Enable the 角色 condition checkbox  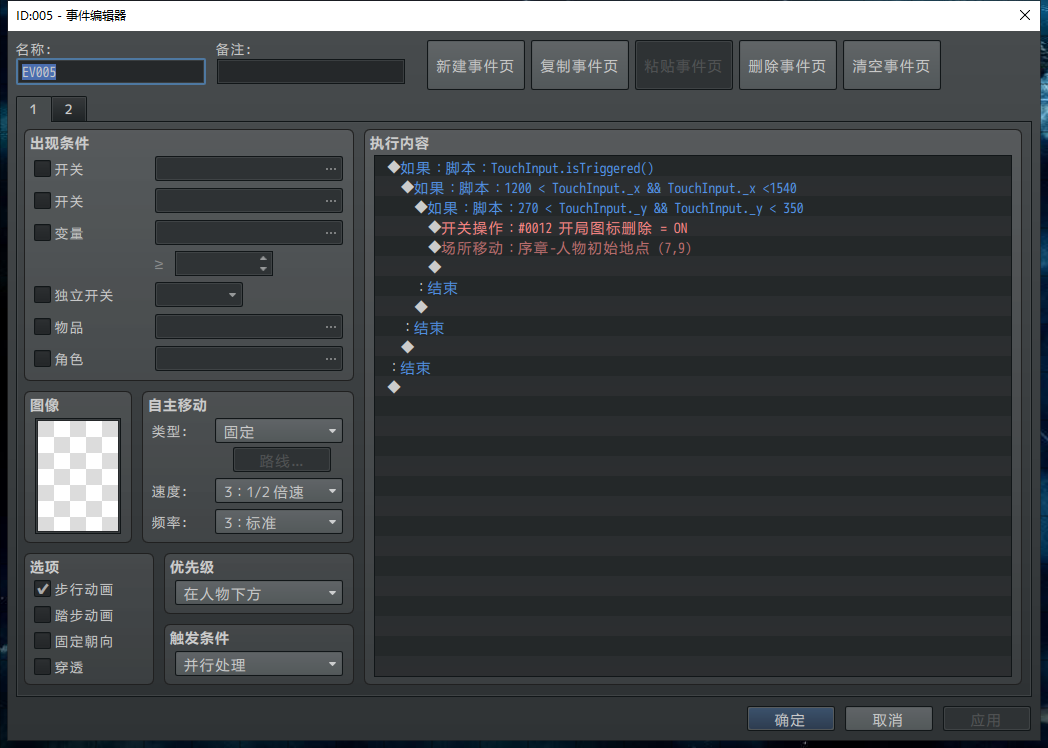pos(42,359)
